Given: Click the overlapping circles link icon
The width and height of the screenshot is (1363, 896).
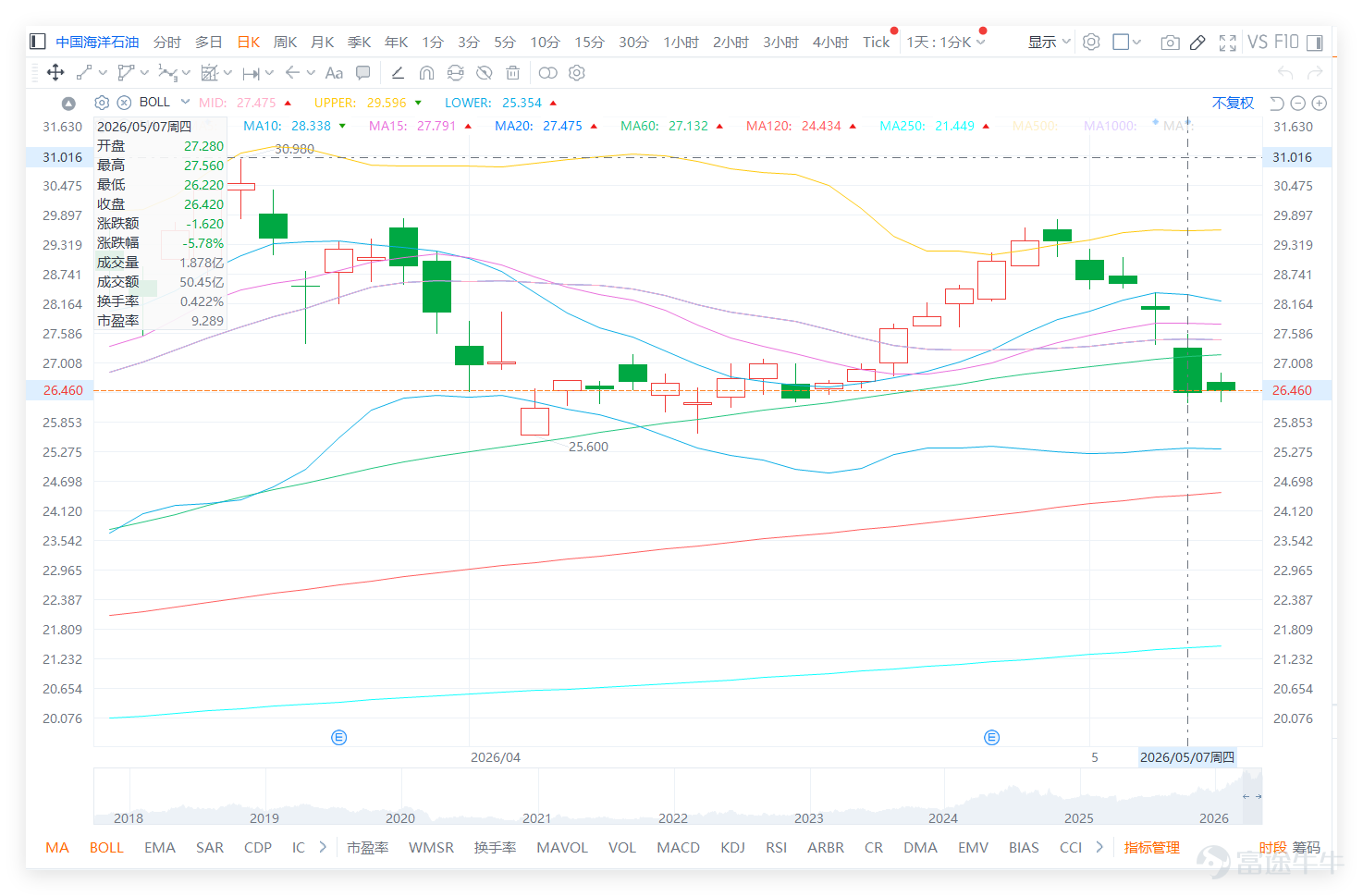Looking at the screenshot, I should (547, 73).
